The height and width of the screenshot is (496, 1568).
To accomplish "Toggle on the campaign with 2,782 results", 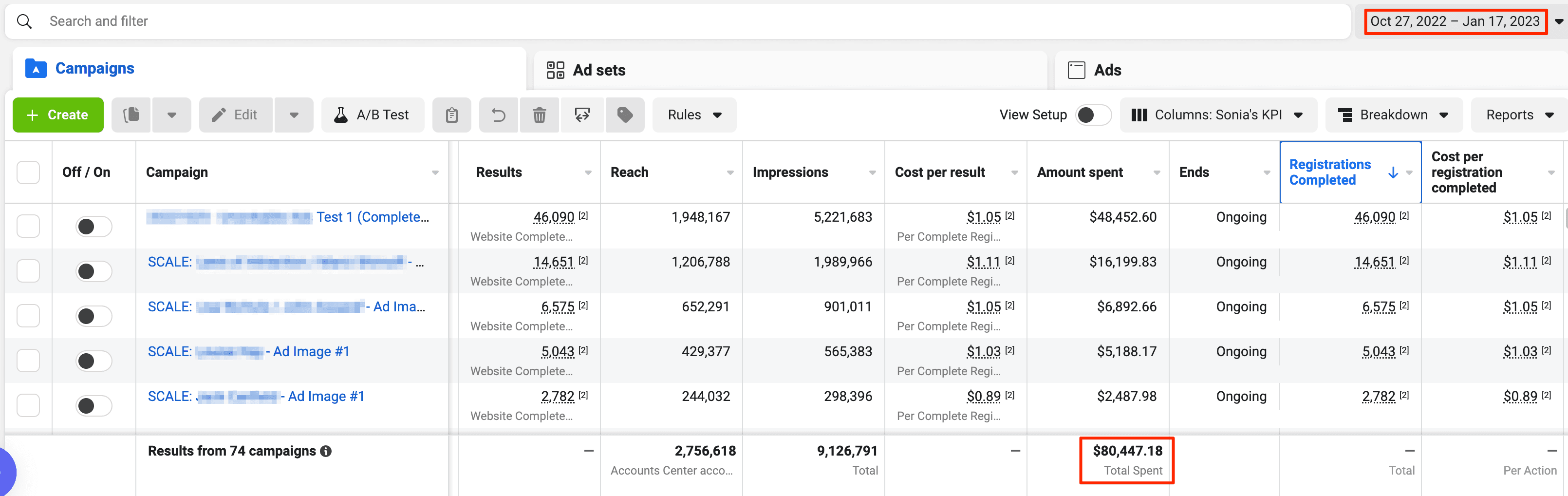I will click(93, 406).
